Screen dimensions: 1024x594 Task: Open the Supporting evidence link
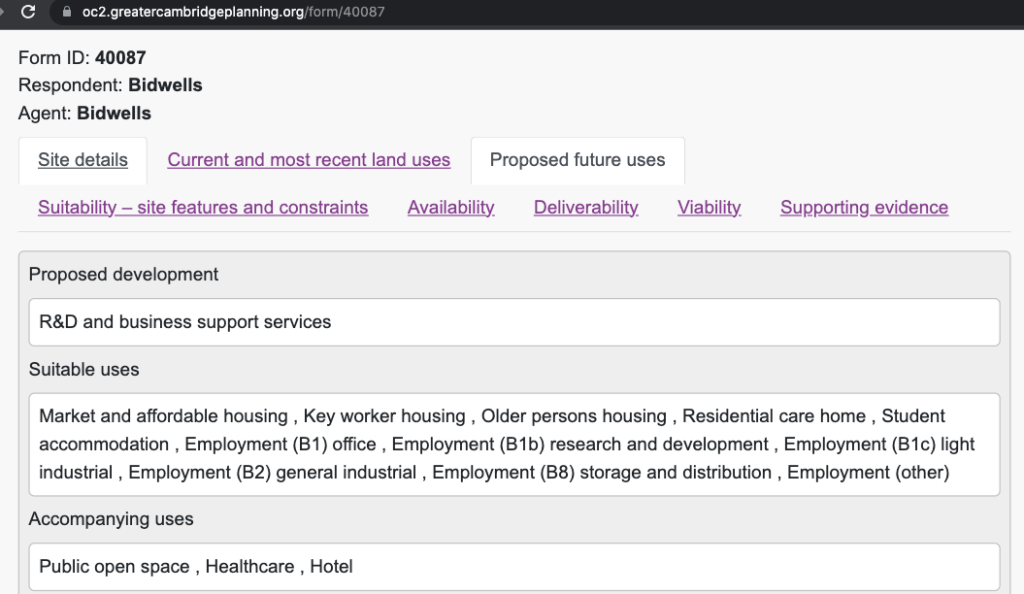864,208
